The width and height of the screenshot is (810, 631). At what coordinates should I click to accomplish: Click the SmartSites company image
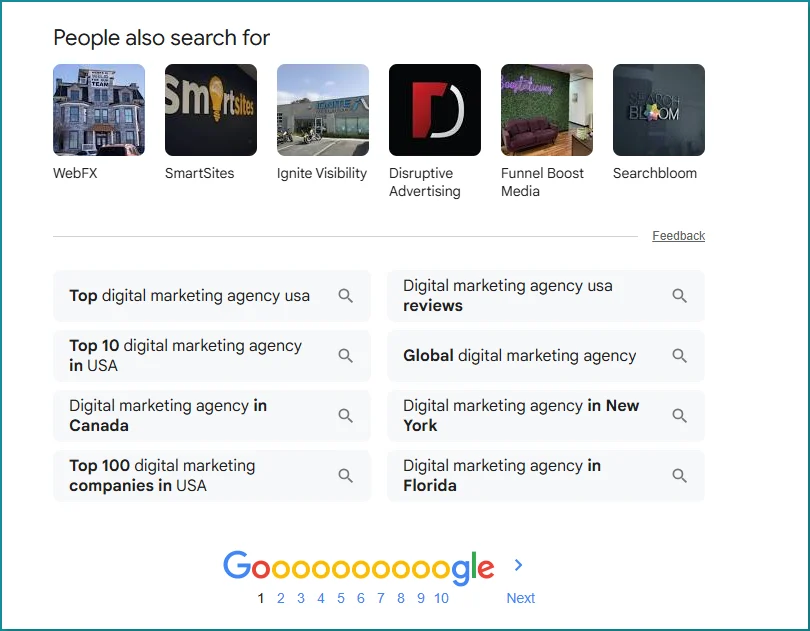[210, 109]
